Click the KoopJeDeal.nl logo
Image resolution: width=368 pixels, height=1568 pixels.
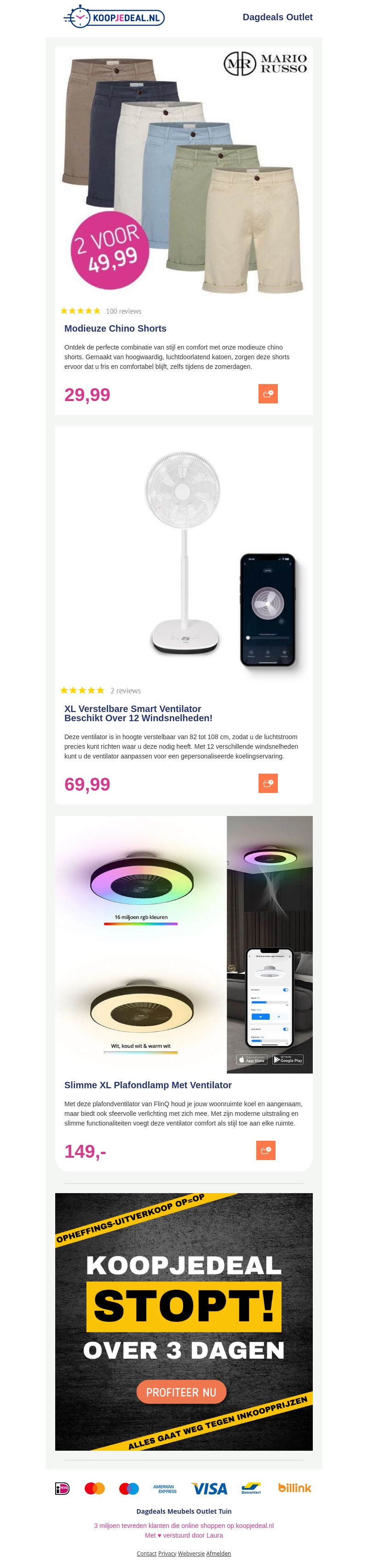coord(114,17)
